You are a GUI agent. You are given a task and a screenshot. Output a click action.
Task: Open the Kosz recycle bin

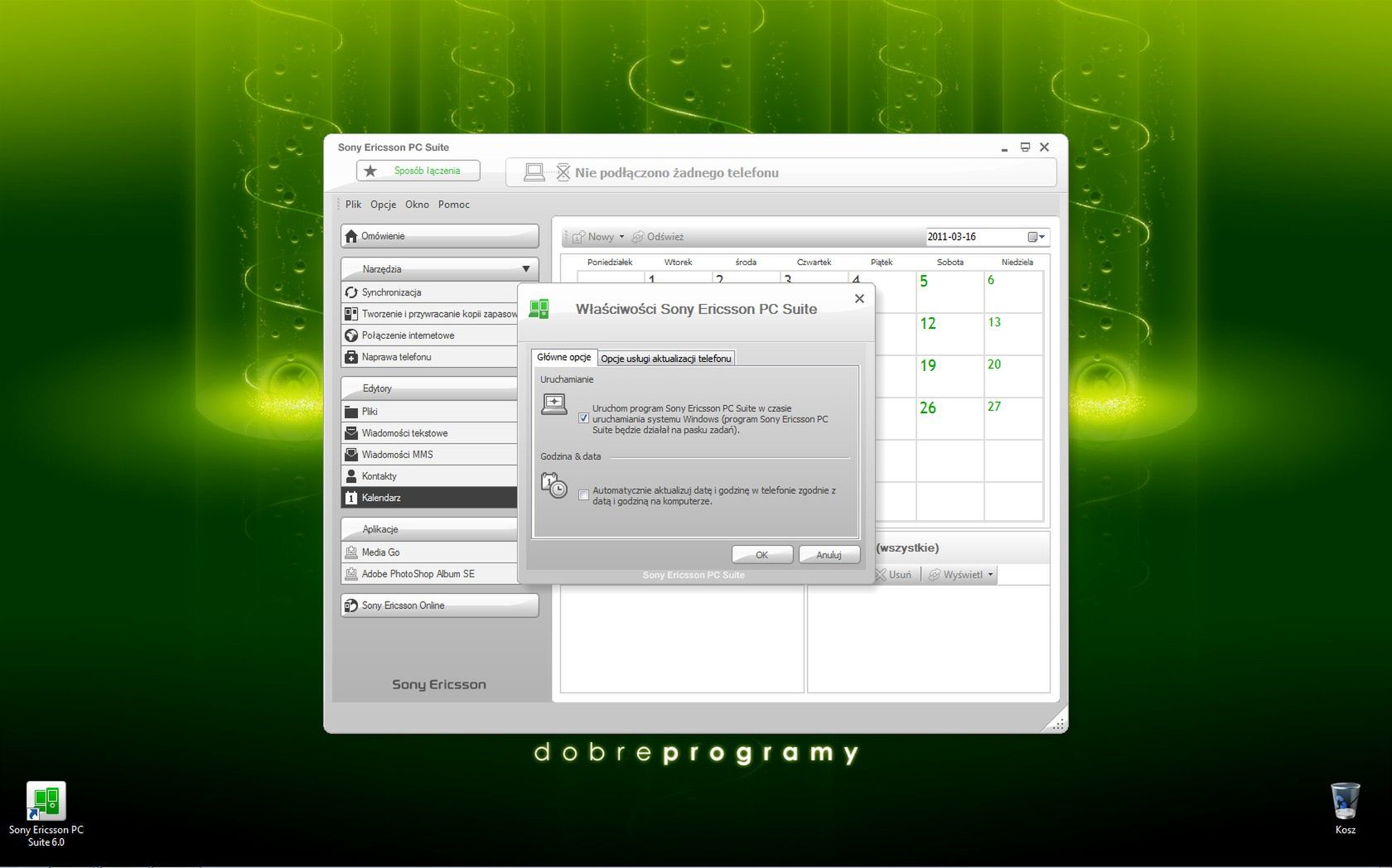click(1346, 808)
